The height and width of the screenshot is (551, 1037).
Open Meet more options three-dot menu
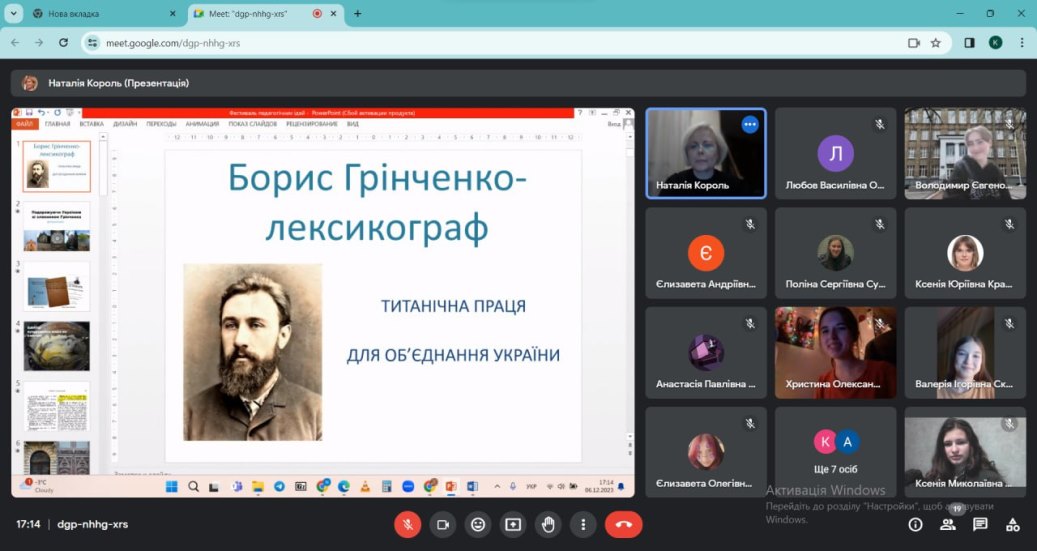pos(583,525)
